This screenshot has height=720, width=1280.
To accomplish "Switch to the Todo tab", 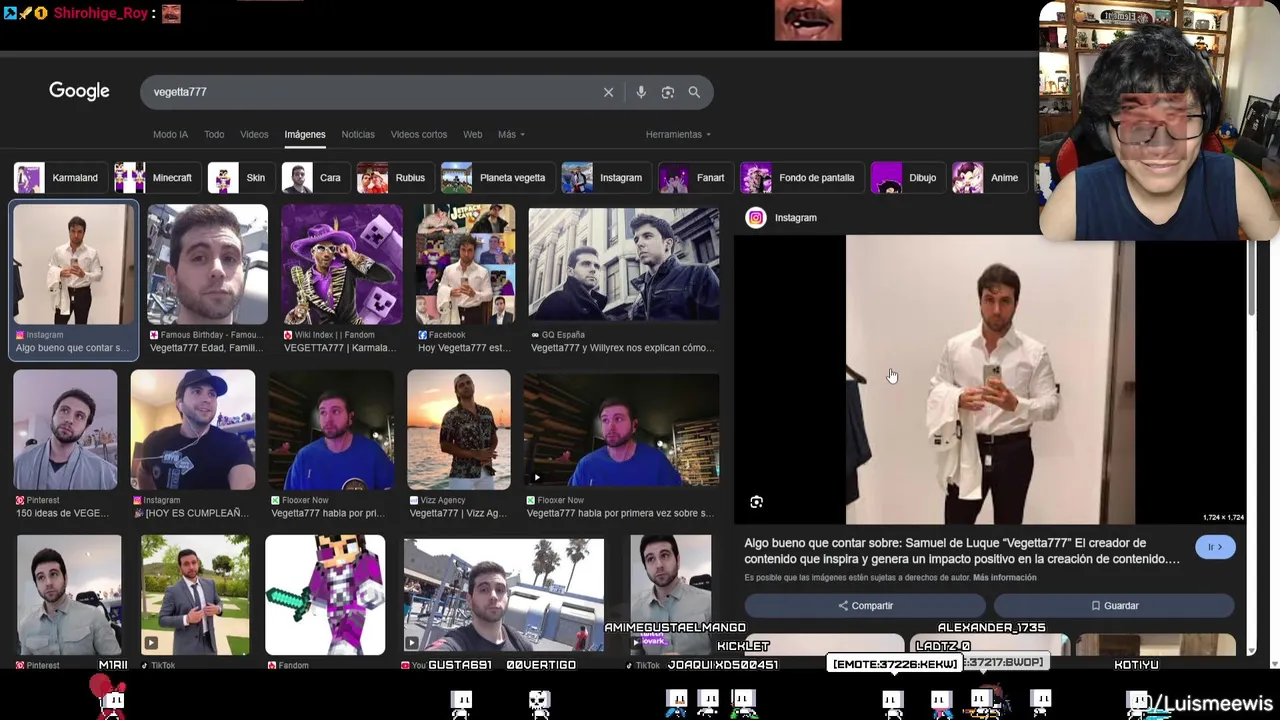I will click(x=214, y=134).
